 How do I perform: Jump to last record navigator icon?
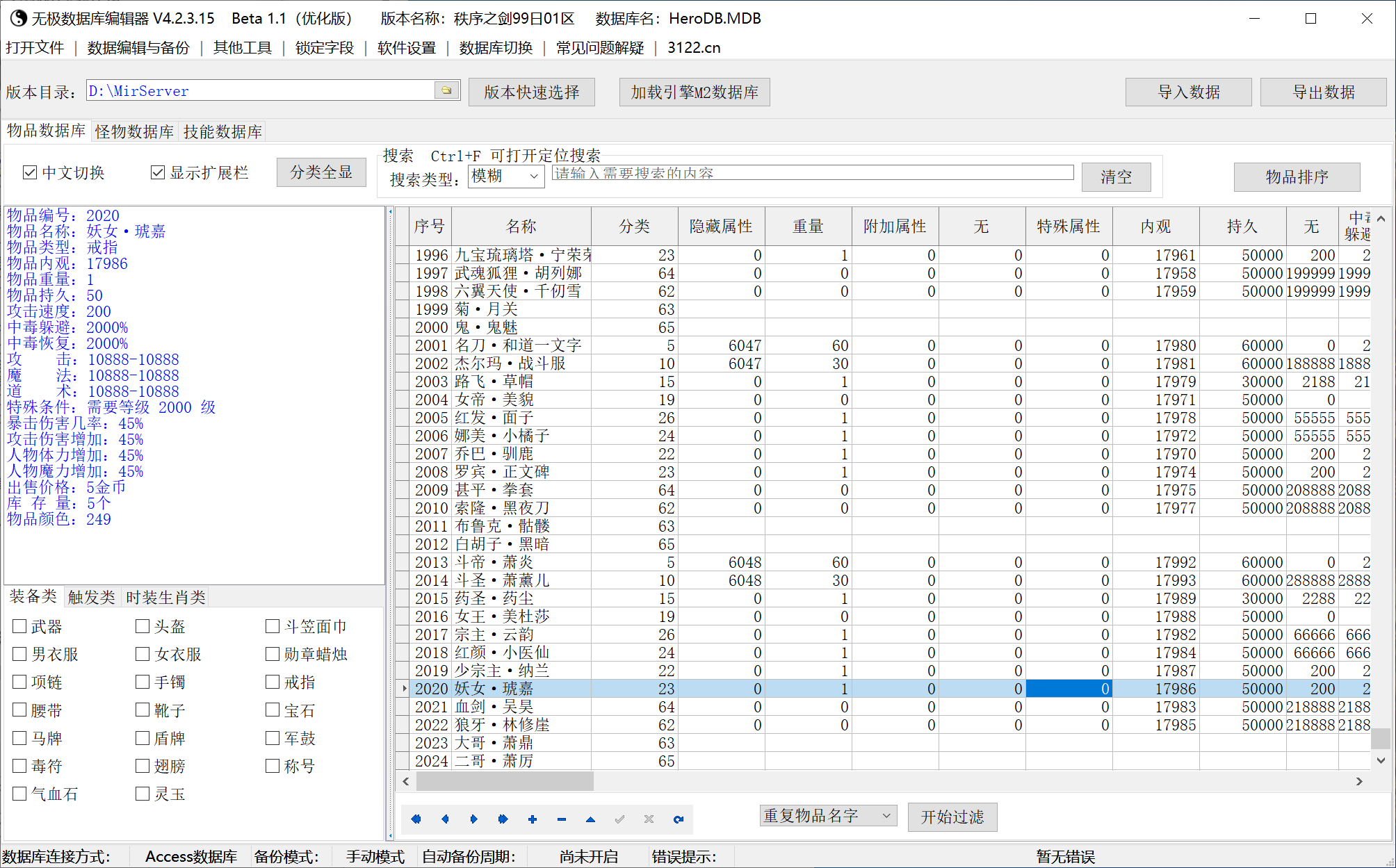(503, 819)
